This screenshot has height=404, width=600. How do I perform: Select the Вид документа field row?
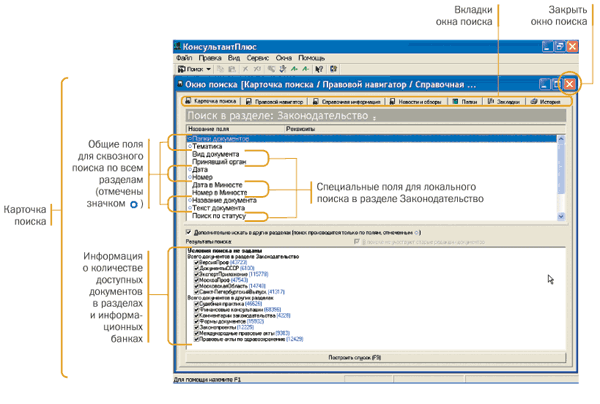point(372,154)
